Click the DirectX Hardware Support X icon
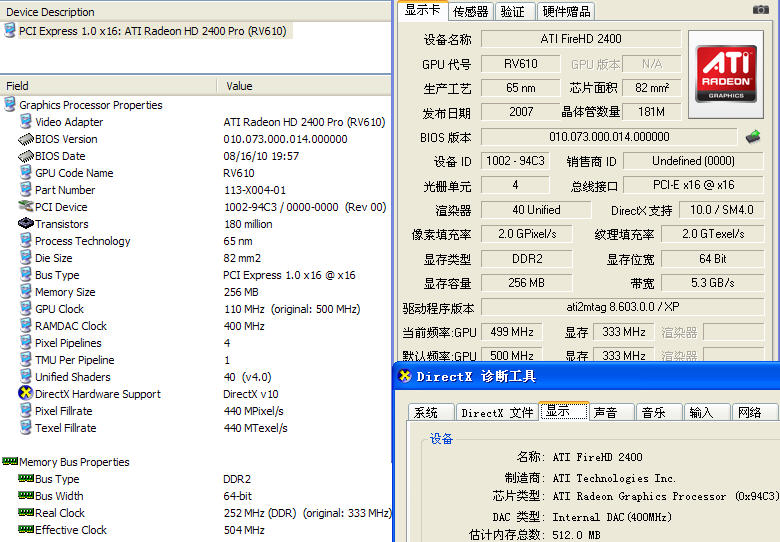The width and height of the screenshot is (780, 542). pos(25,393)
